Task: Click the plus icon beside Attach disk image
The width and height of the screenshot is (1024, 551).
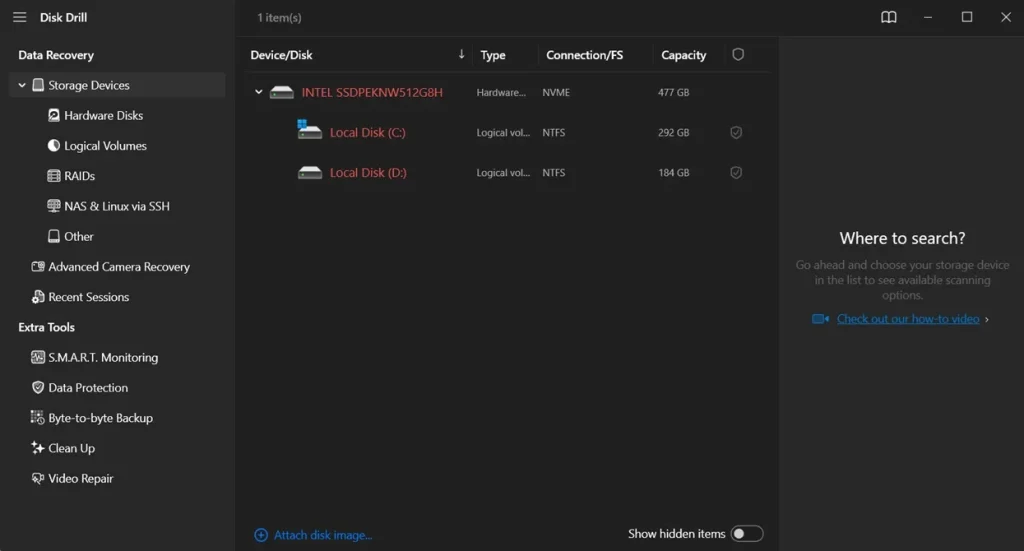Action: 261,535
